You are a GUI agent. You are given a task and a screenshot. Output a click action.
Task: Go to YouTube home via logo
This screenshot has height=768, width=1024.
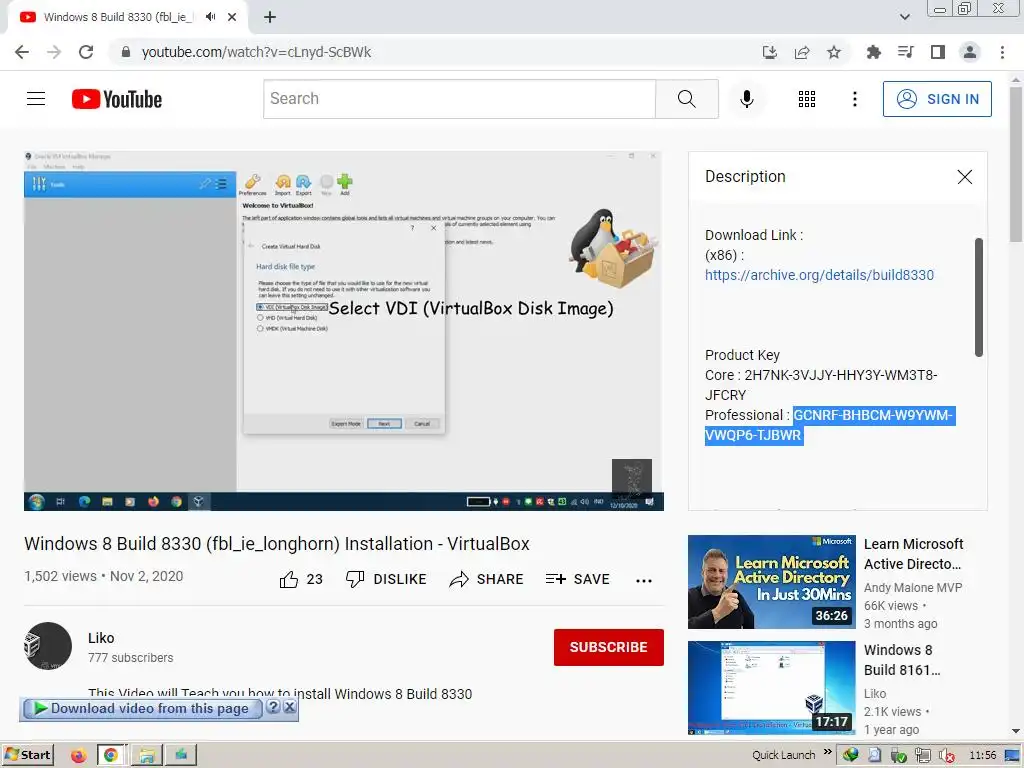coord(117,99)
